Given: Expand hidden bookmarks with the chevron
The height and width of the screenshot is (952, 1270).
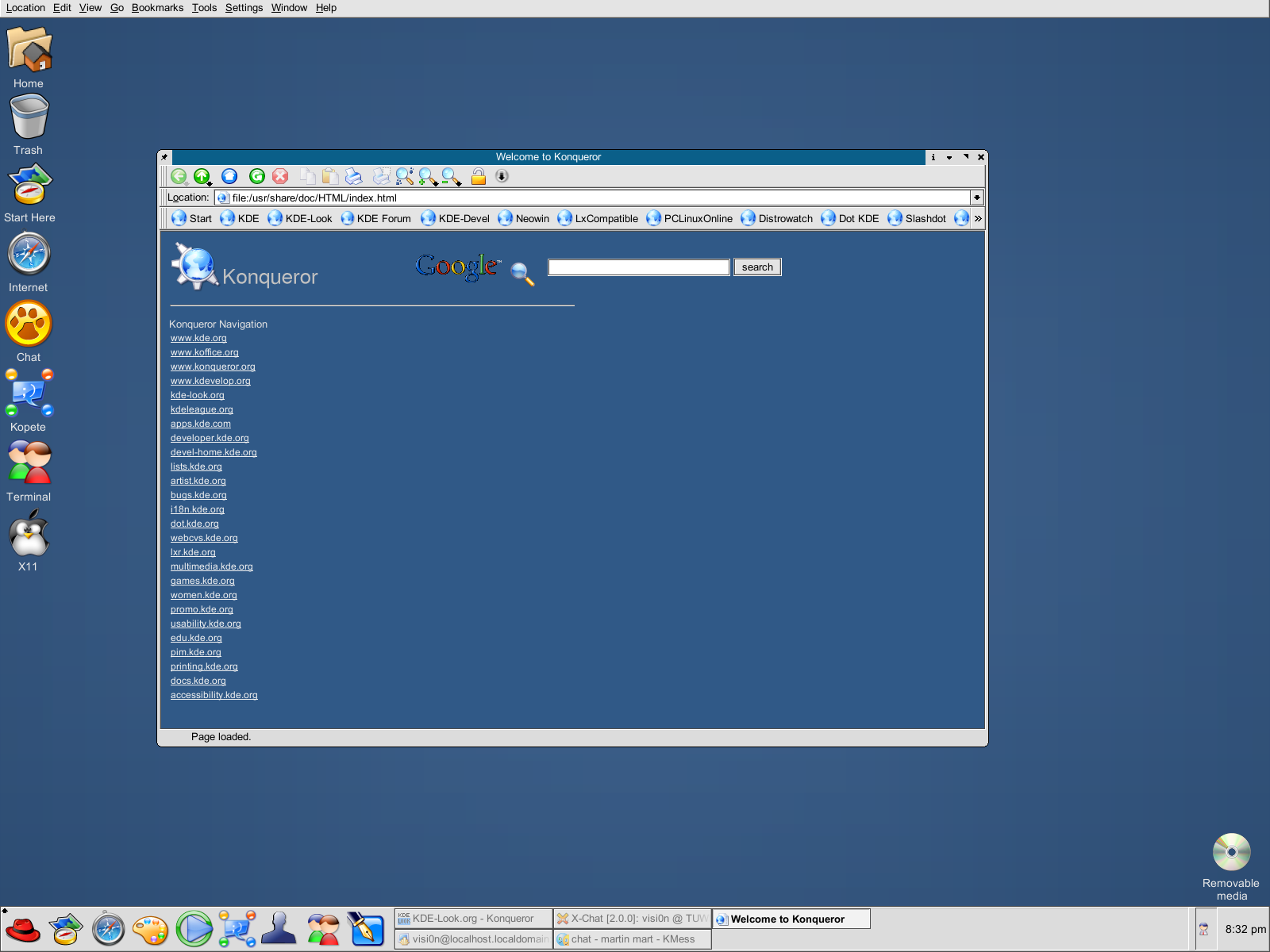Looking at the screenshot, I should 978,218.
